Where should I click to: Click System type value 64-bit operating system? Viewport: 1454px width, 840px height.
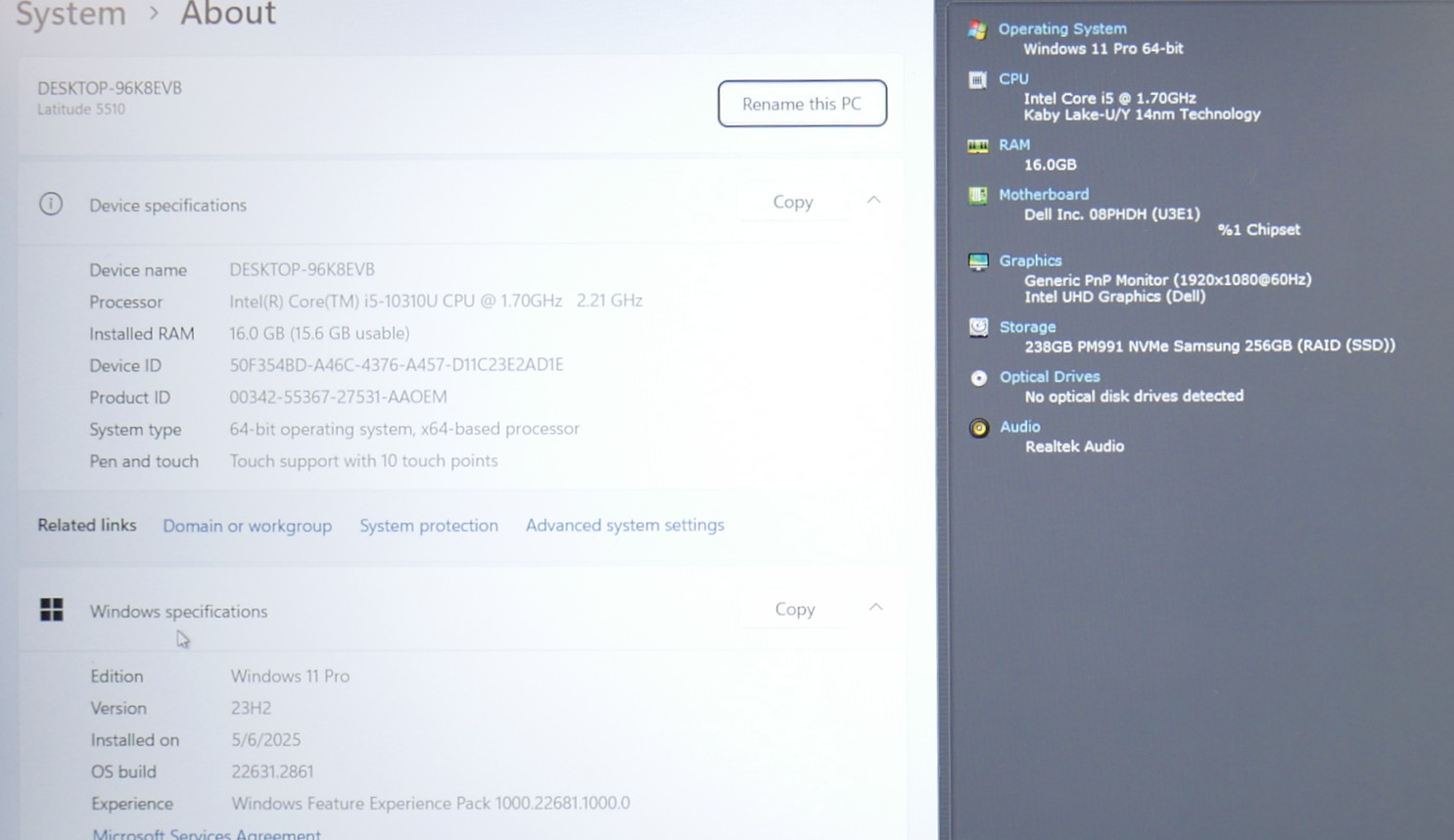pyautogui.click(x=404, y=429)
